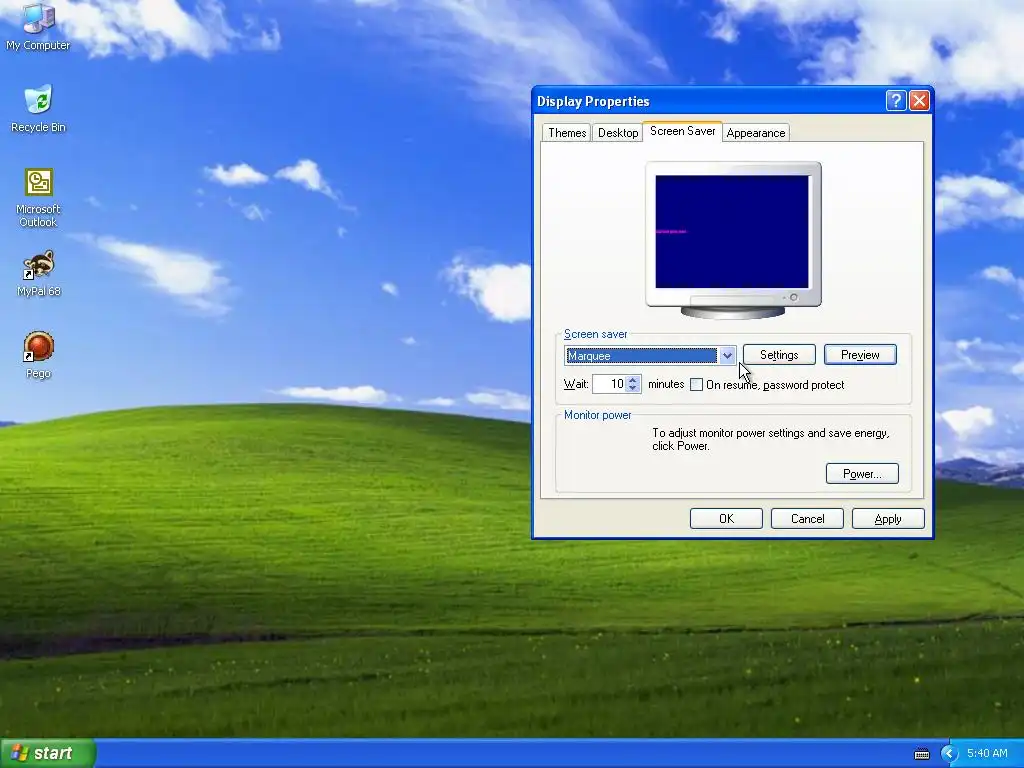1024x768 pixels.
Task: Launch MyPal 68 browser shortcut
Action: 38,273
